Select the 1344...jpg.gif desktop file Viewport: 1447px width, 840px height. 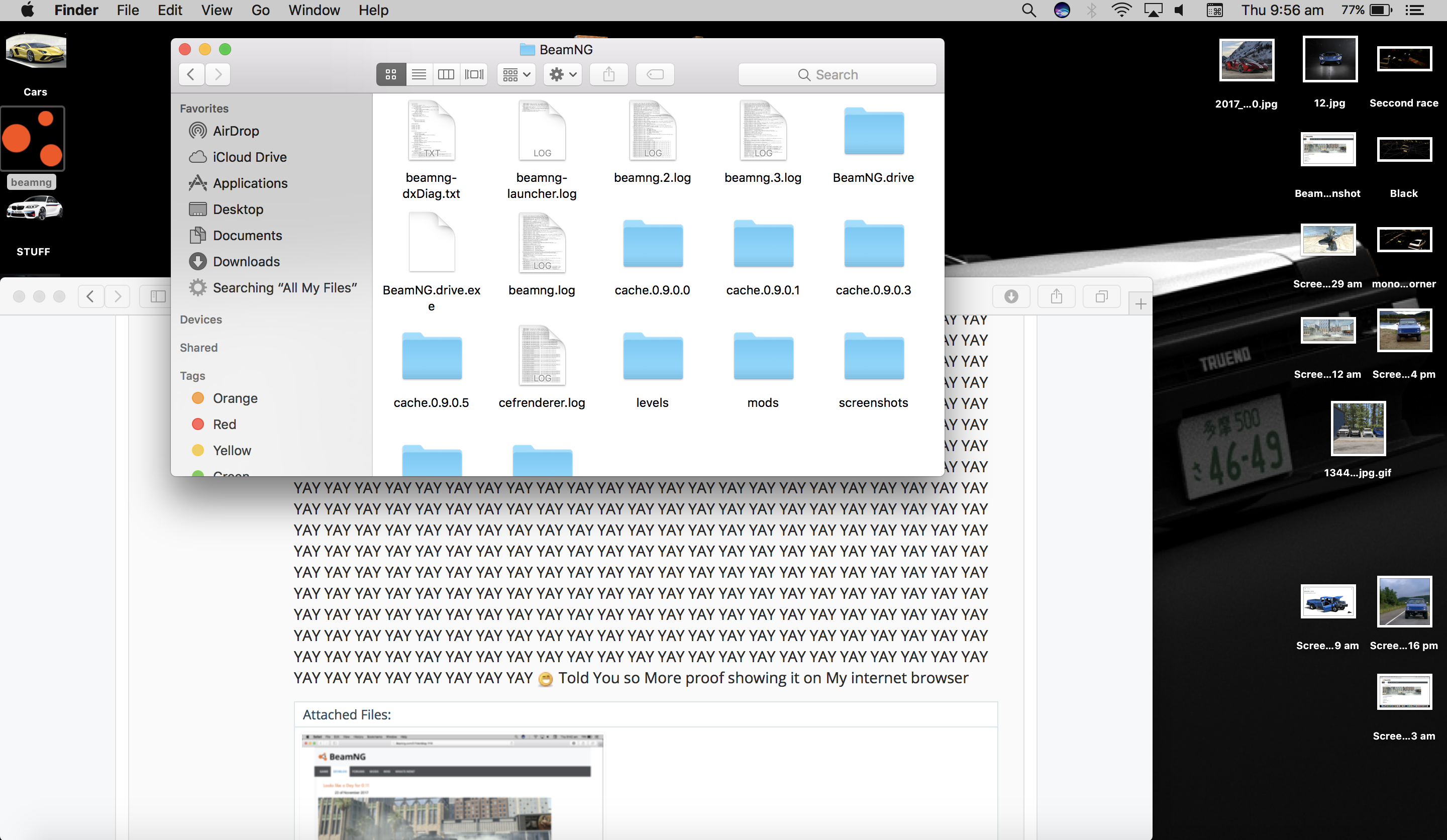click(x=1358, y=439)
